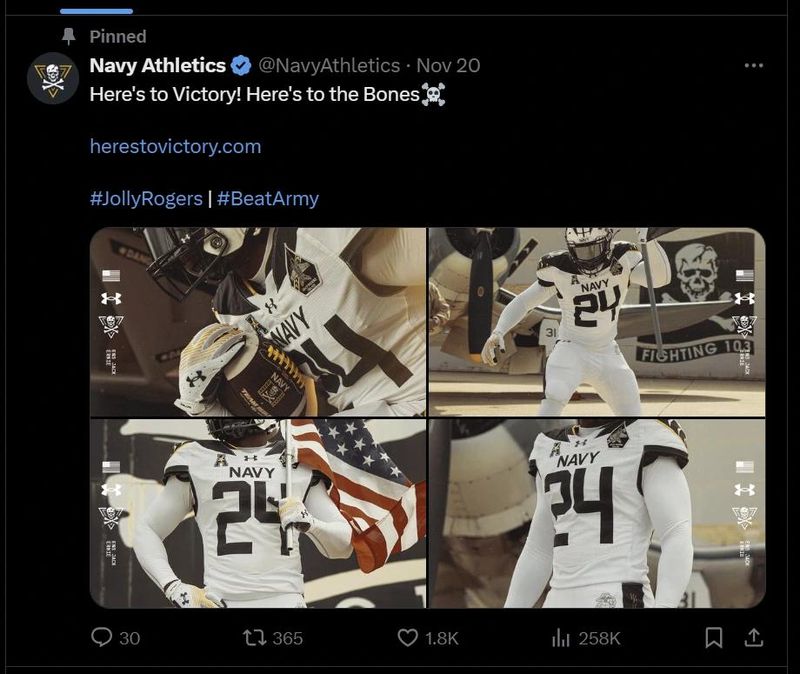Click the blue verified badge
The image size is (800, 674).
tap(241, 66)
